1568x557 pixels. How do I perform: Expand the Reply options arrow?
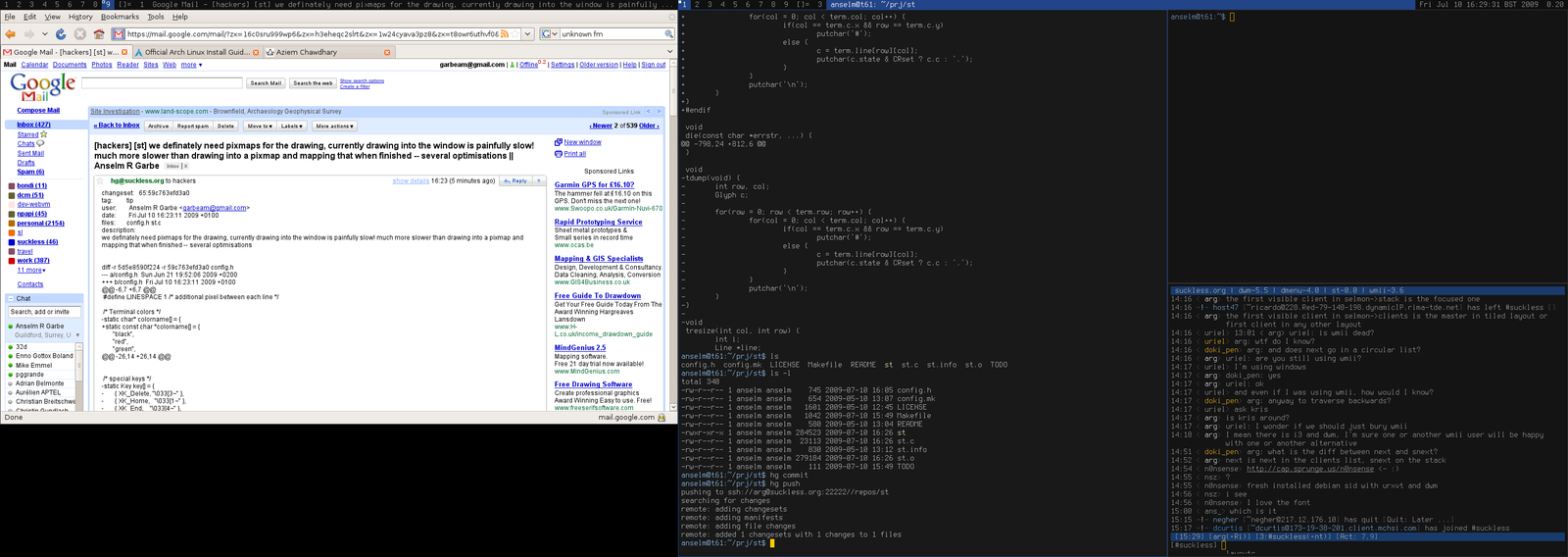538,181
